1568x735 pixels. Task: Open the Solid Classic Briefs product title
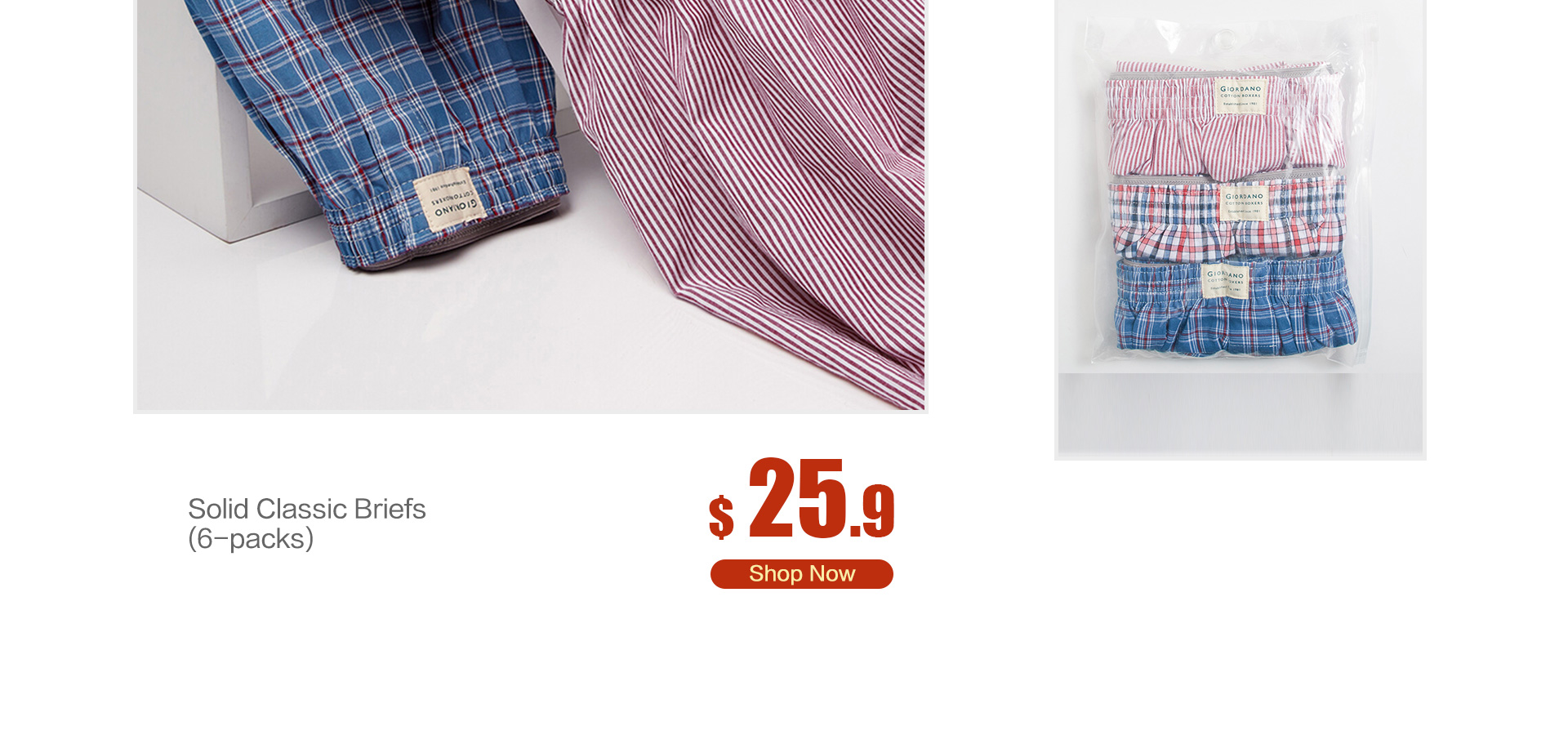(307, 509)
